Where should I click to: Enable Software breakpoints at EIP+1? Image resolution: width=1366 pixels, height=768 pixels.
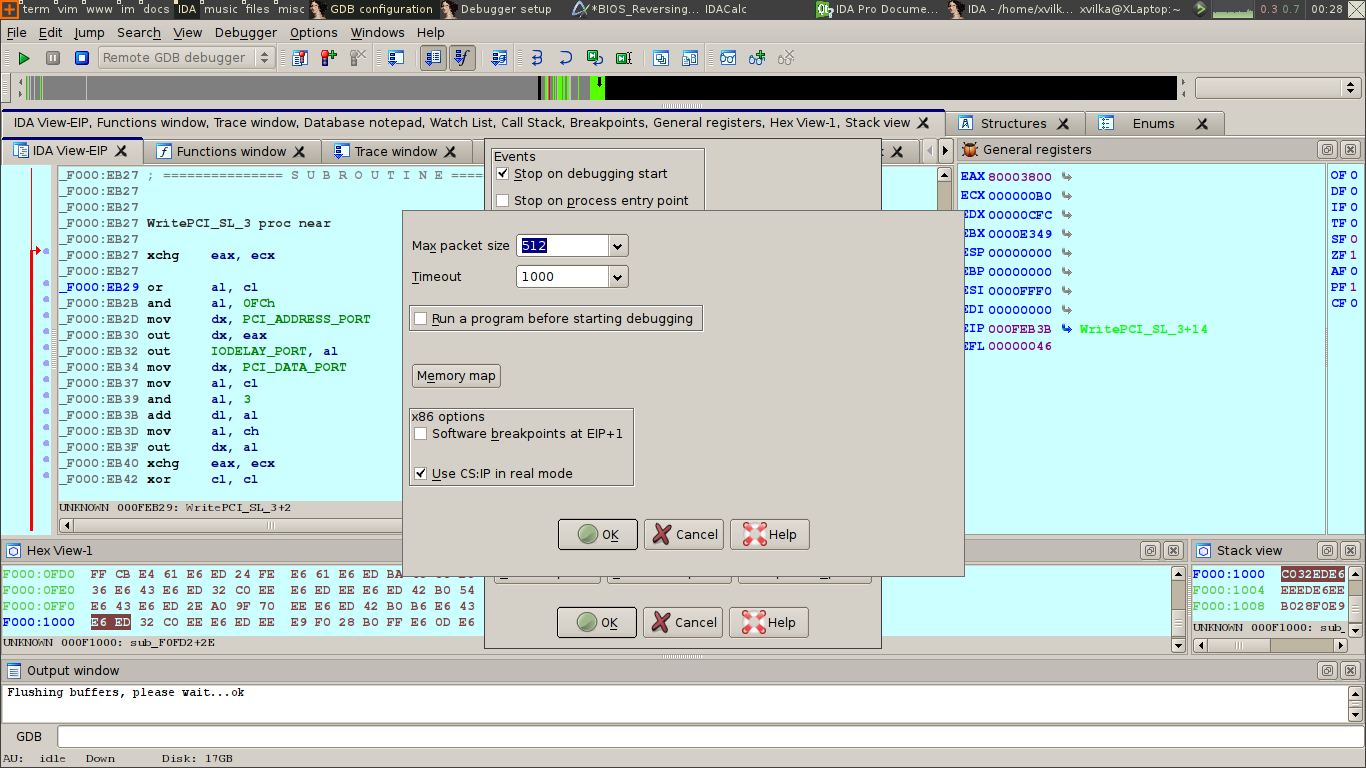[421, 433]
